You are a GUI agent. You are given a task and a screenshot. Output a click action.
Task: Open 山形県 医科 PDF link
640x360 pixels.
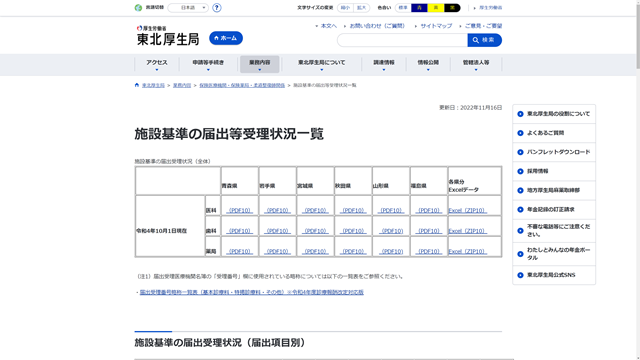[391, 211]
